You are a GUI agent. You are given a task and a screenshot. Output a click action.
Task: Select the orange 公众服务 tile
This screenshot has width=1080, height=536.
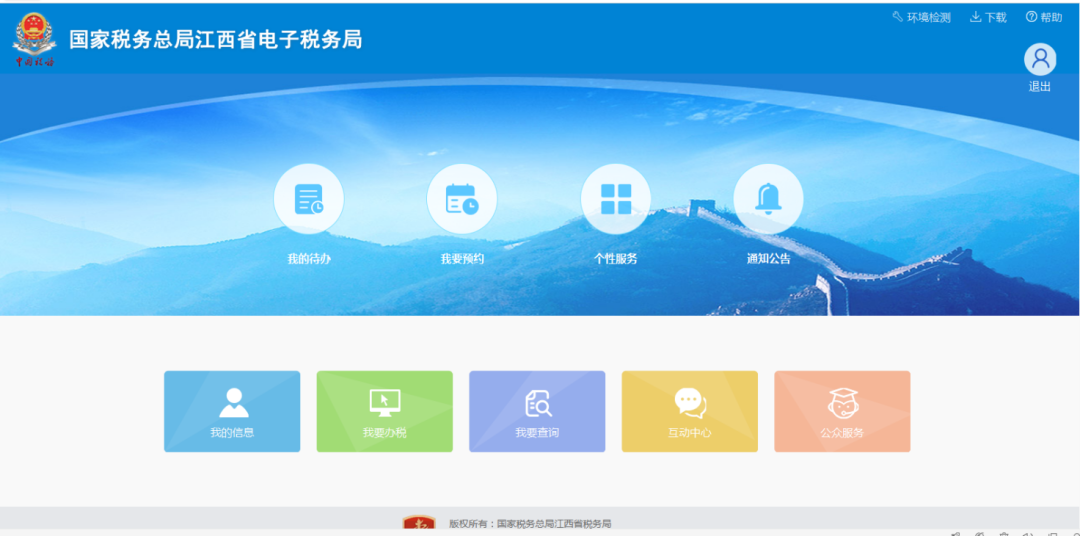pos(842,411)
